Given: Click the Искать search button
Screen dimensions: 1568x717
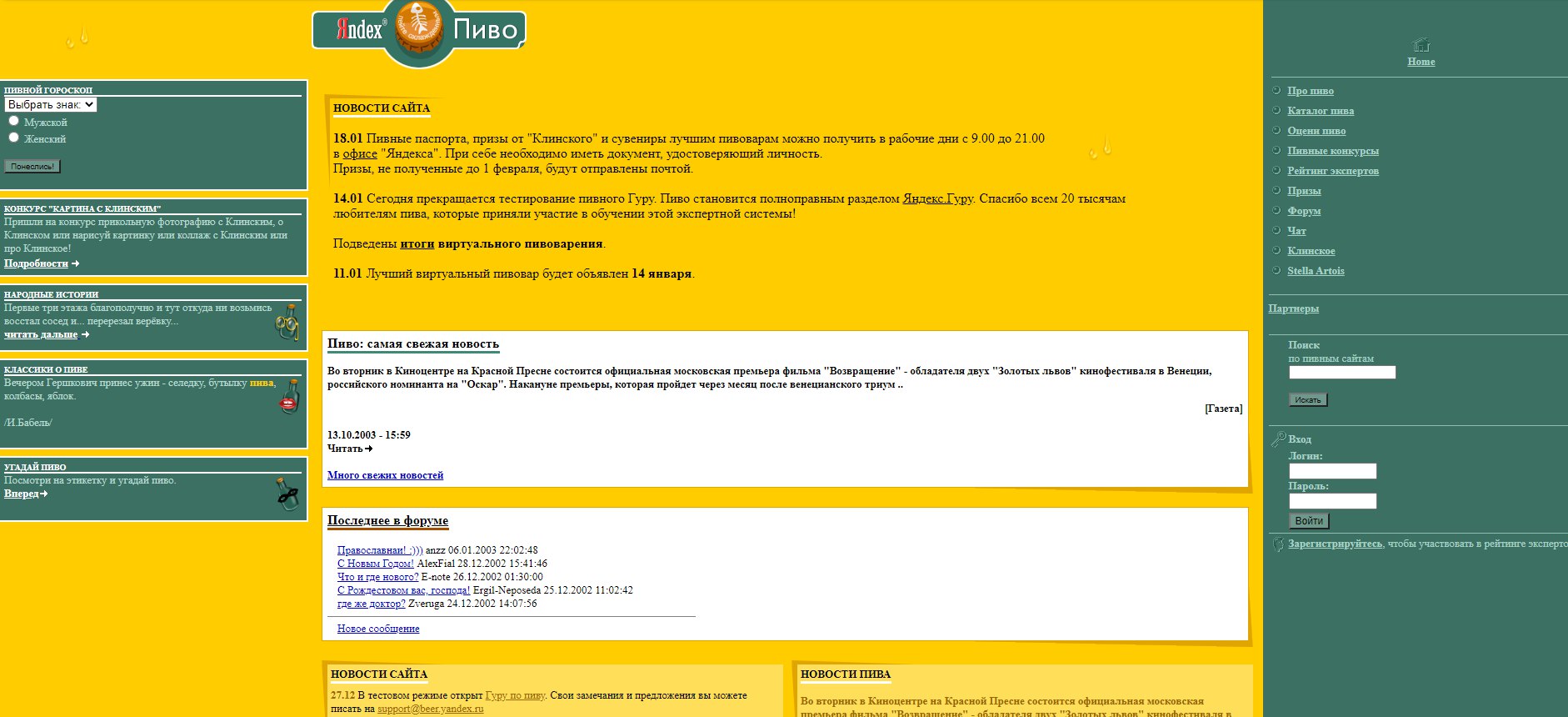Looking at the screenshot, I should [1308, 400].
